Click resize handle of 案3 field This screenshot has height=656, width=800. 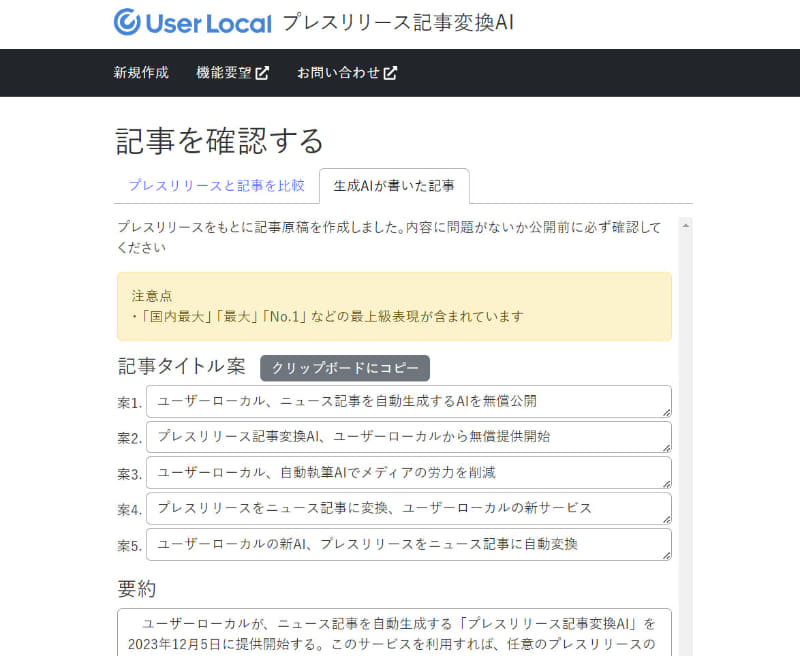click(x=666, y=484)
